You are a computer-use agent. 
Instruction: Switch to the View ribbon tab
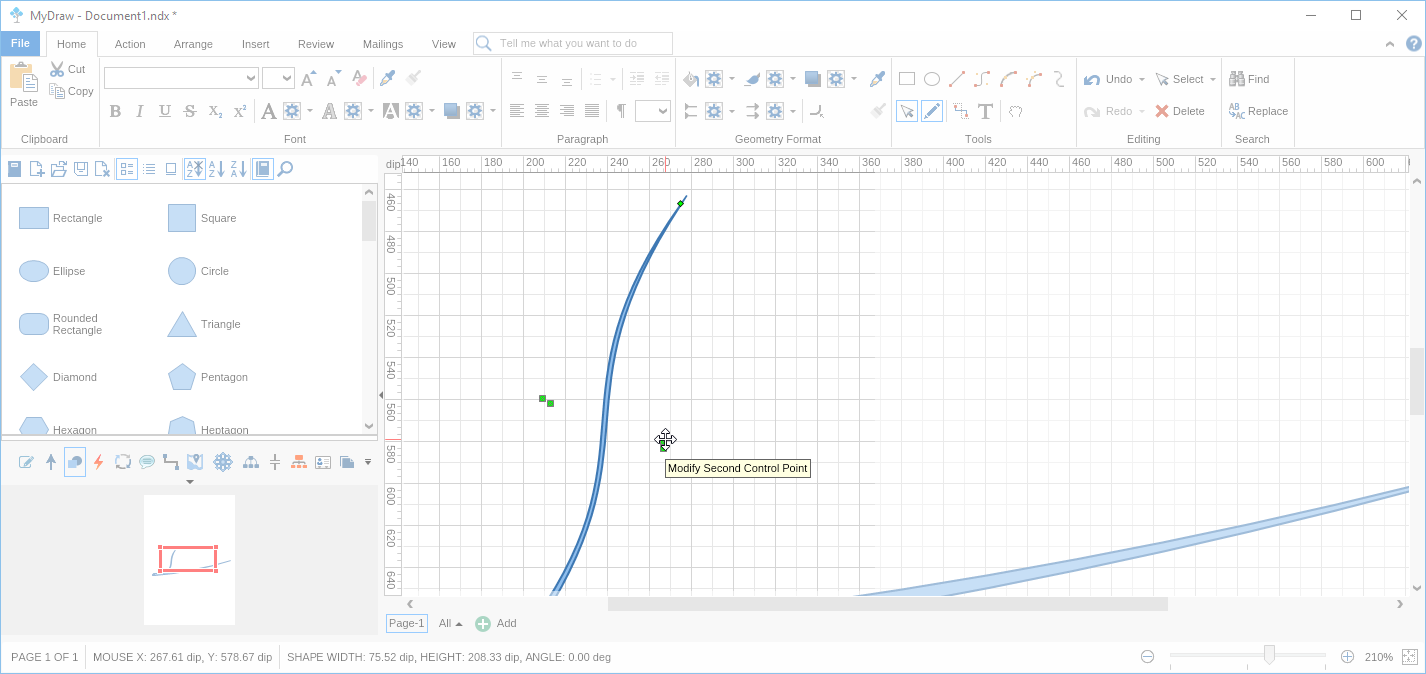(x=444, y=44)
